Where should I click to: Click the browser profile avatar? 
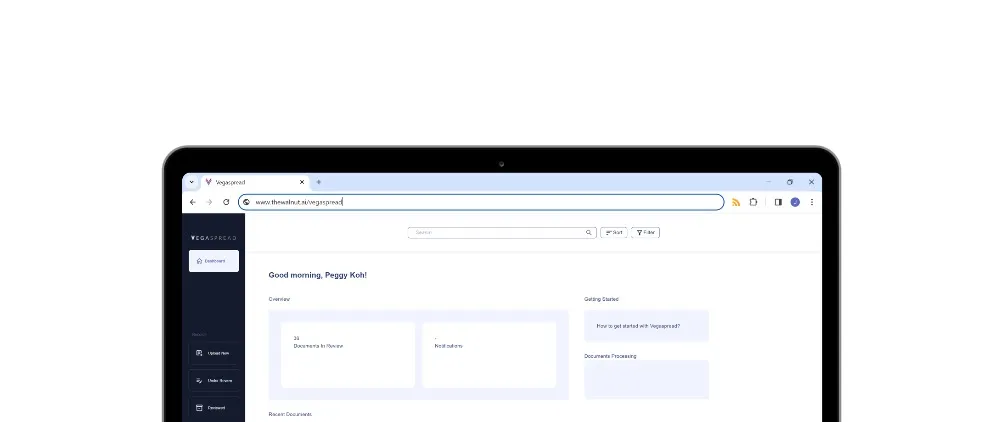(795, 202)
